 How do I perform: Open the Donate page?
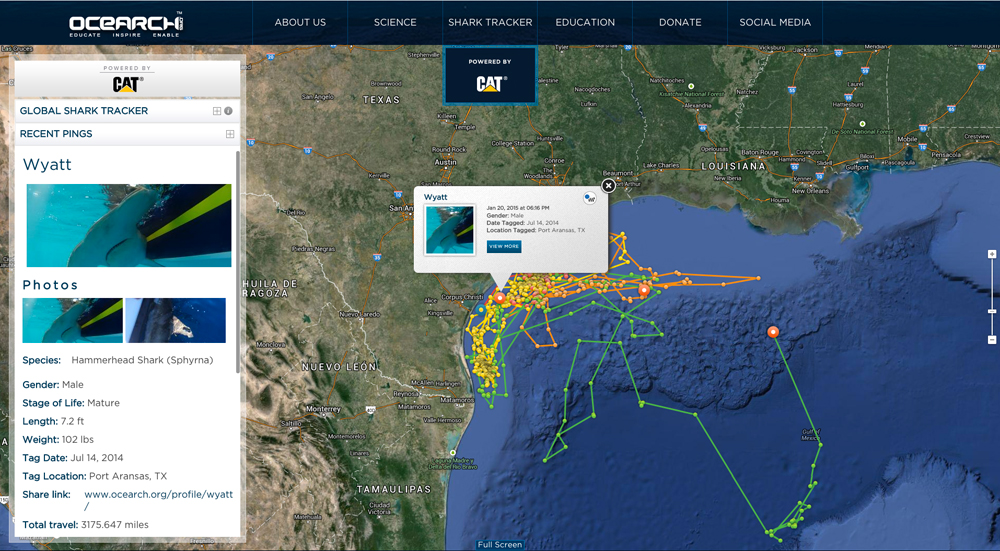(680, 22)
